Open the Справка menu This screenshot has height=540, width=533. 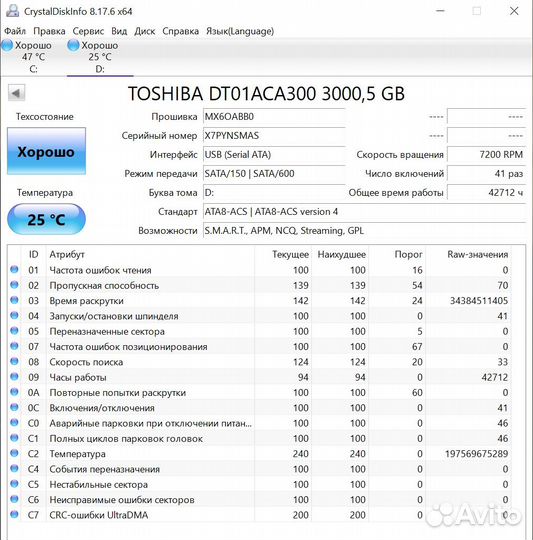(180, 31)
